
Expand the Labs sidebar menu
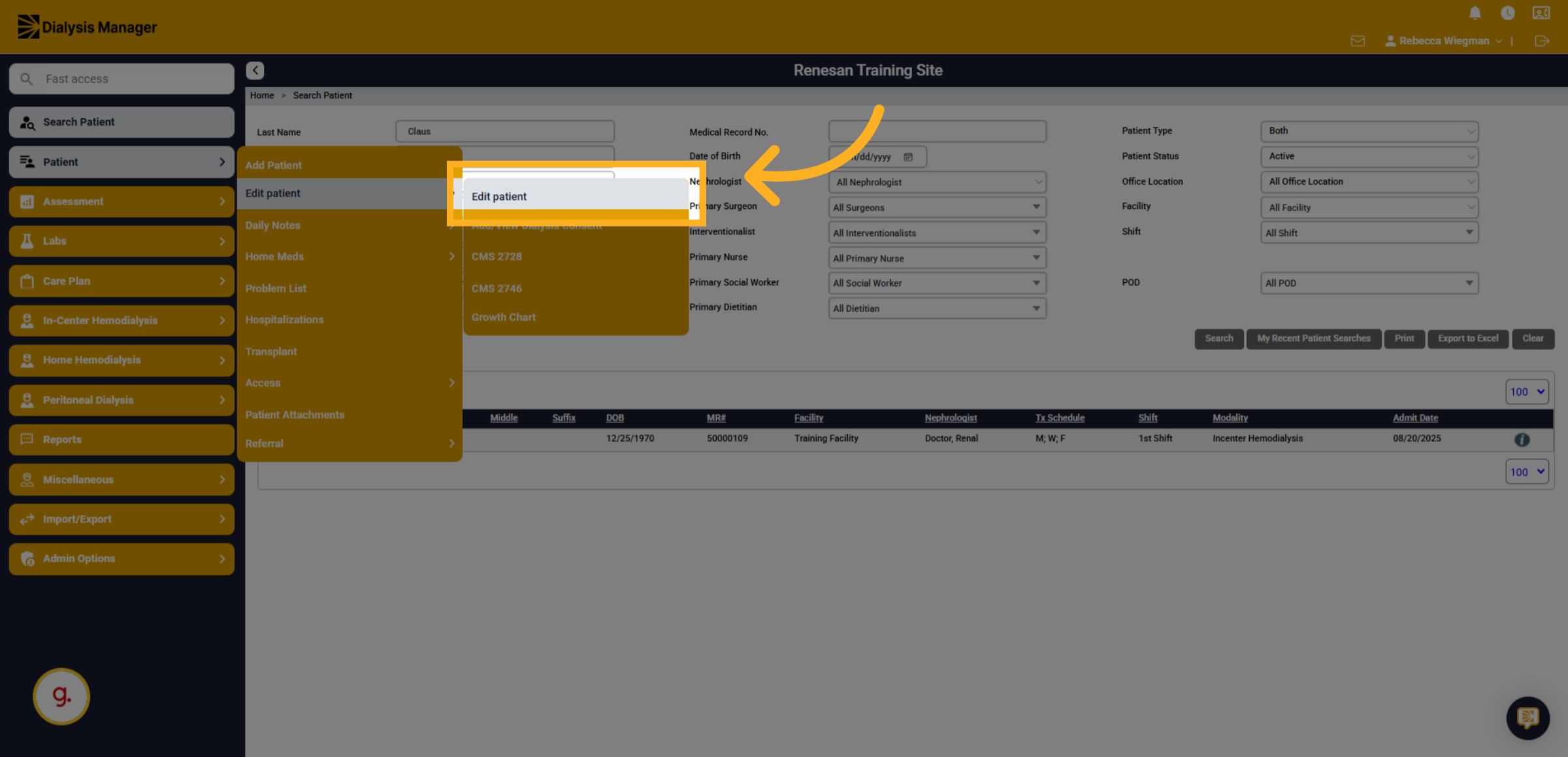click(x=122, y=241)
